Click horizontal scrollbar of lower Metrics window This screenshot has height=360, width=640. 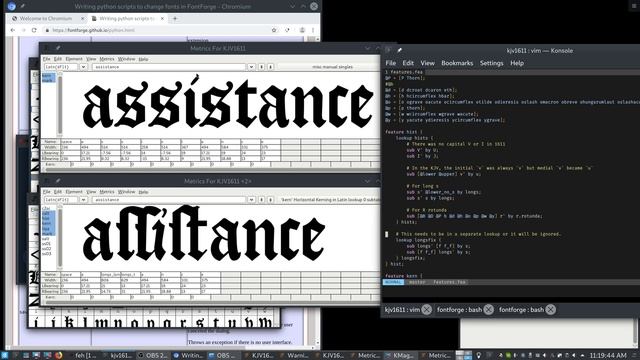[x=210, y=303]
